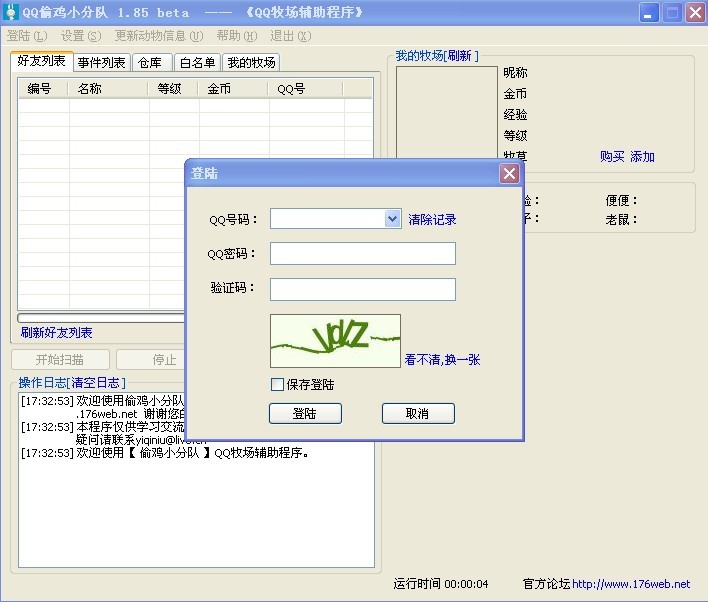Click the 名称 column header
This screenshot has height=602, width=708.
[x=108, y=89]
